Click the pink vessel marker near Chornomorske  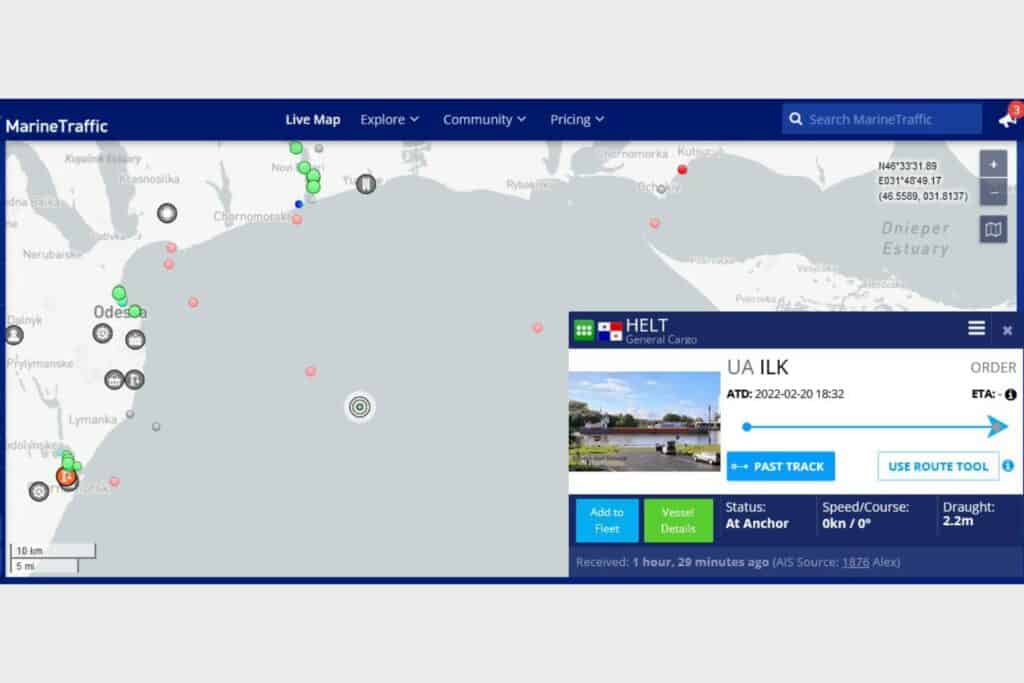(297, 219)
